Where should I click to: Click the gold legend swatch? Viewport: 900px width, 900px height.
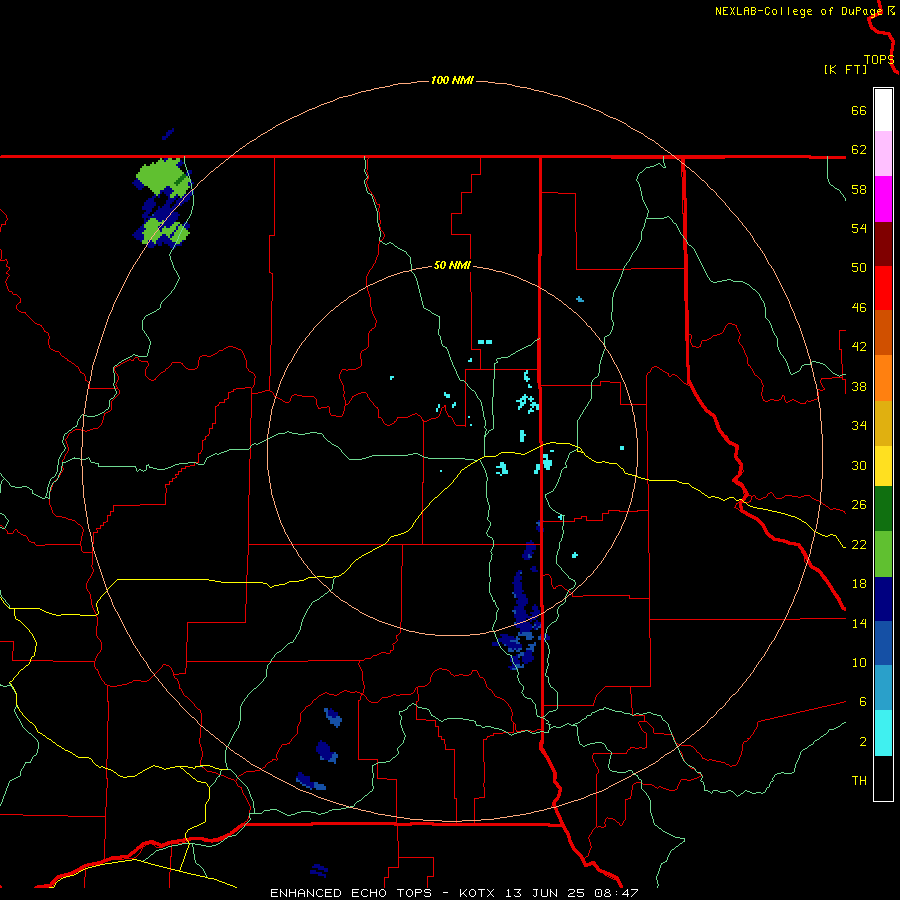click(883, 423)
